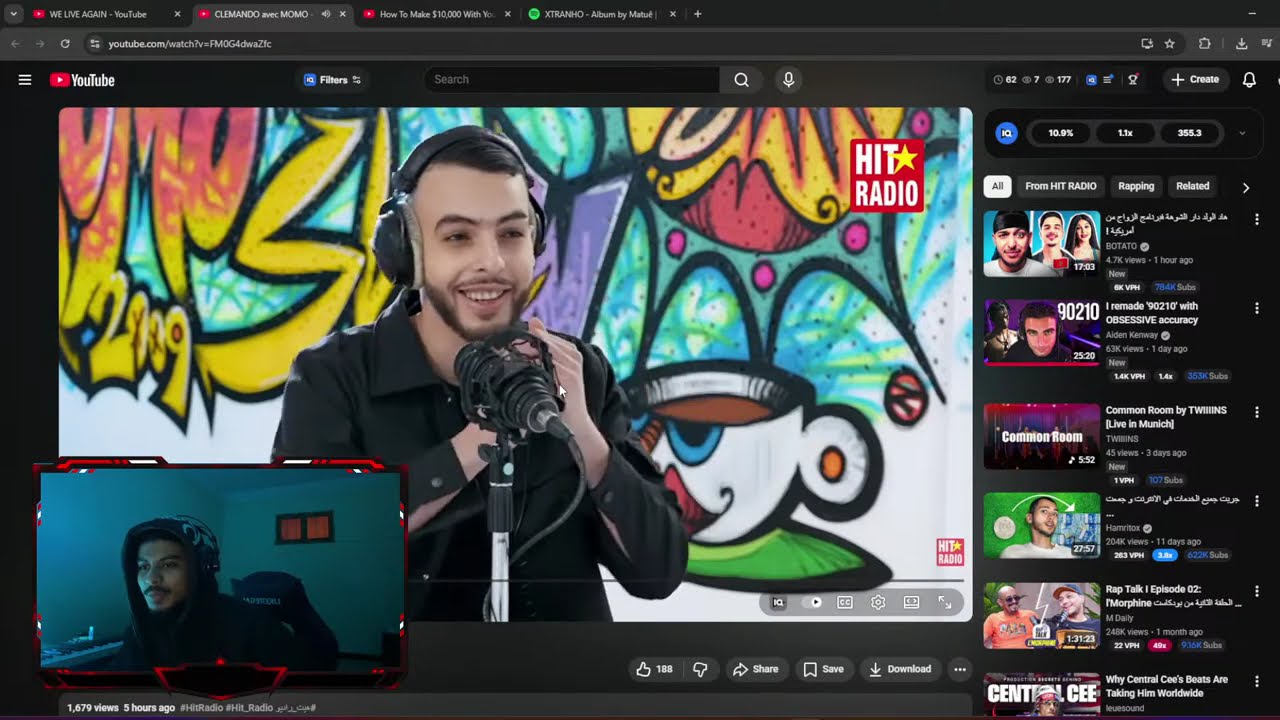Select the Related chip
Viewport: 1280px width, 720px height.
pyautogui.click(x=1192, y=186)
